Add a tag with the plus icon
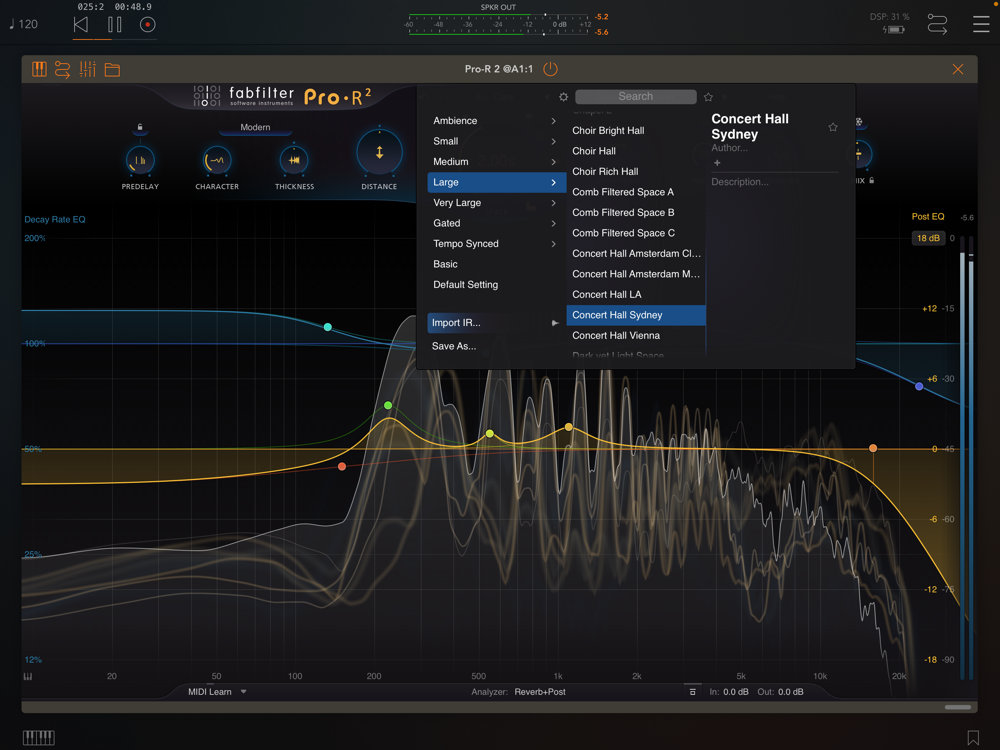The width and height of the screenshot is (1000, 750). point(717,163)
